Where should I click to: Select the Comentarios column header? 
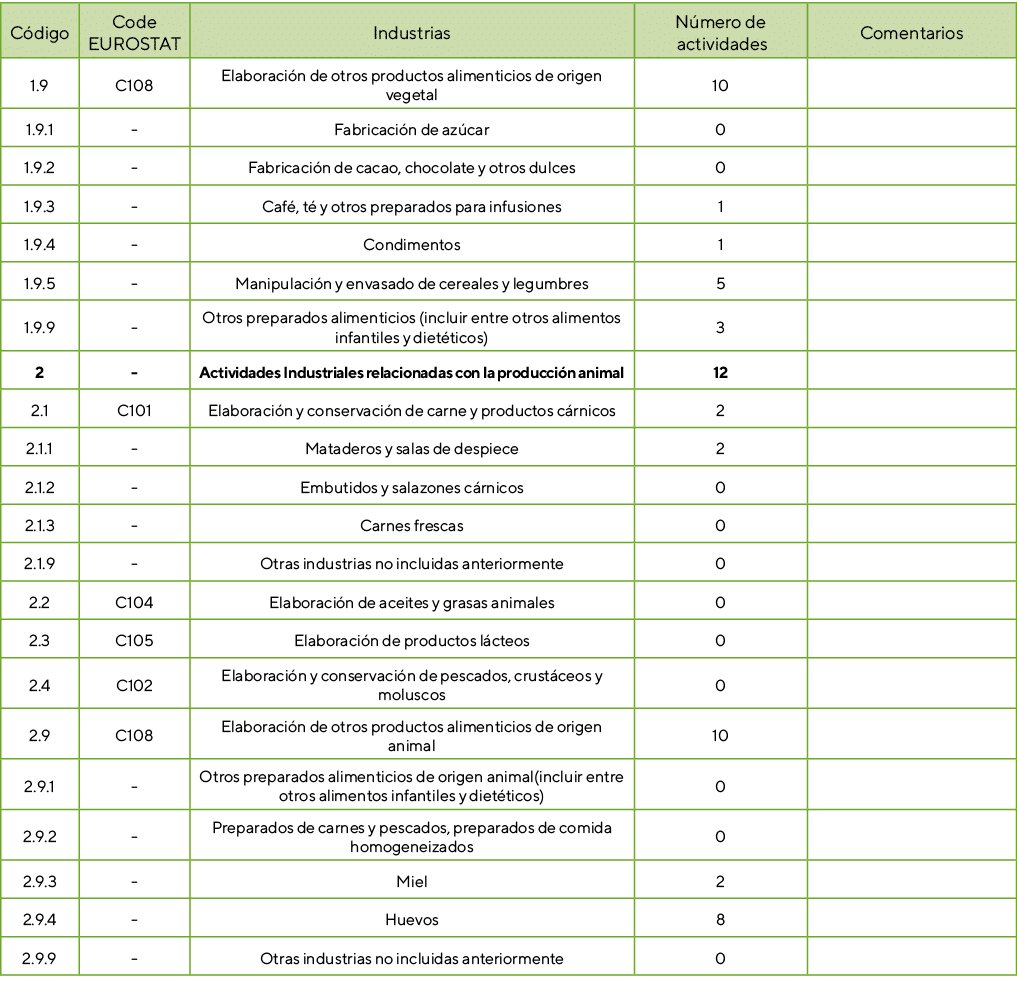coord(911,33)
